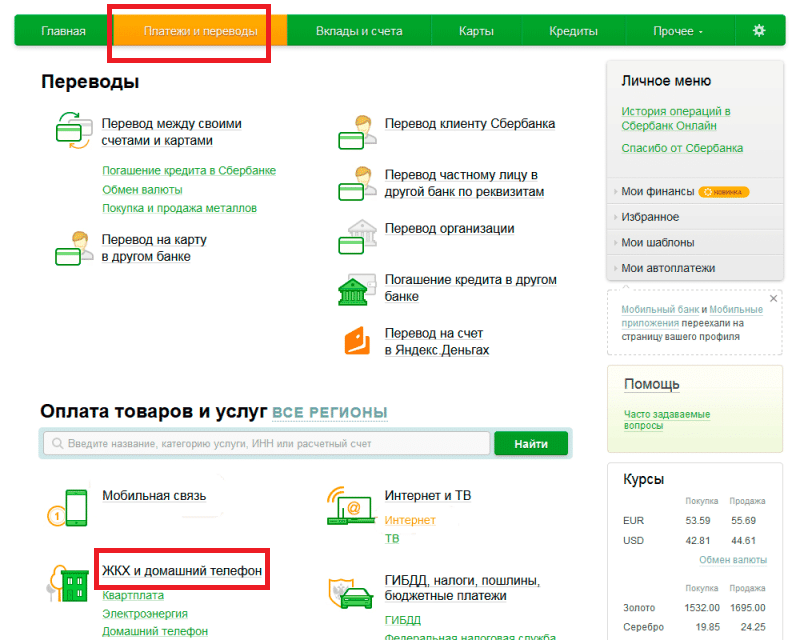Expand Мои финансы section

click(x=658, y=191)
